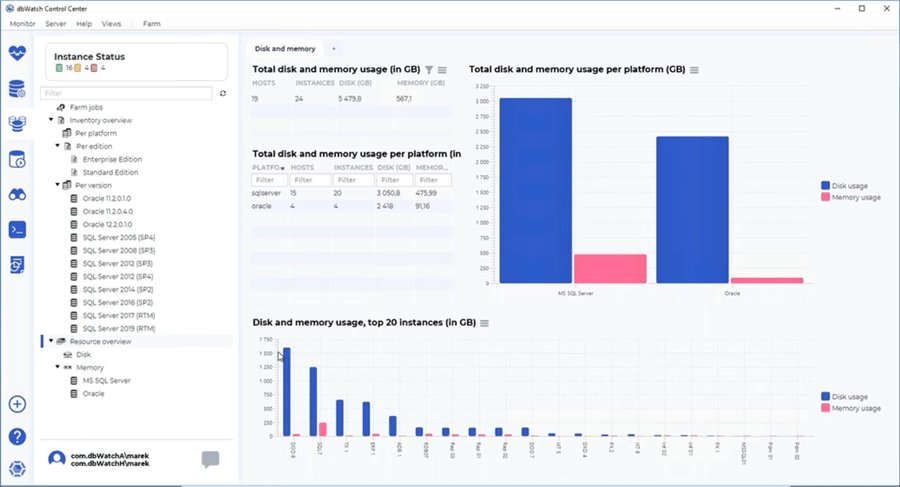Viewport: 900px width, 487px height.
Task: Click the refresh icon next to filter box
Action: click(223, 93)
